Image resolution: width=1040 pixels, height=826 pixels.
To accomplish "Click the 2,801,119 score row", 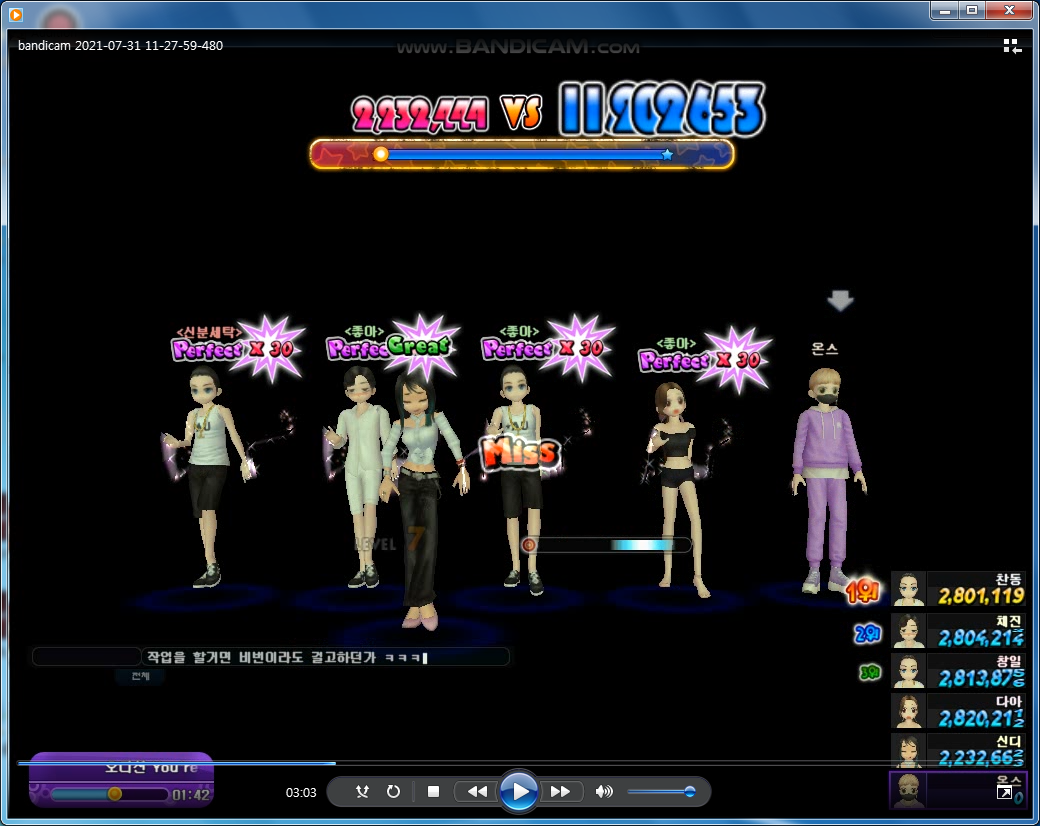I will pyautogui.click(x=958, y=589).
